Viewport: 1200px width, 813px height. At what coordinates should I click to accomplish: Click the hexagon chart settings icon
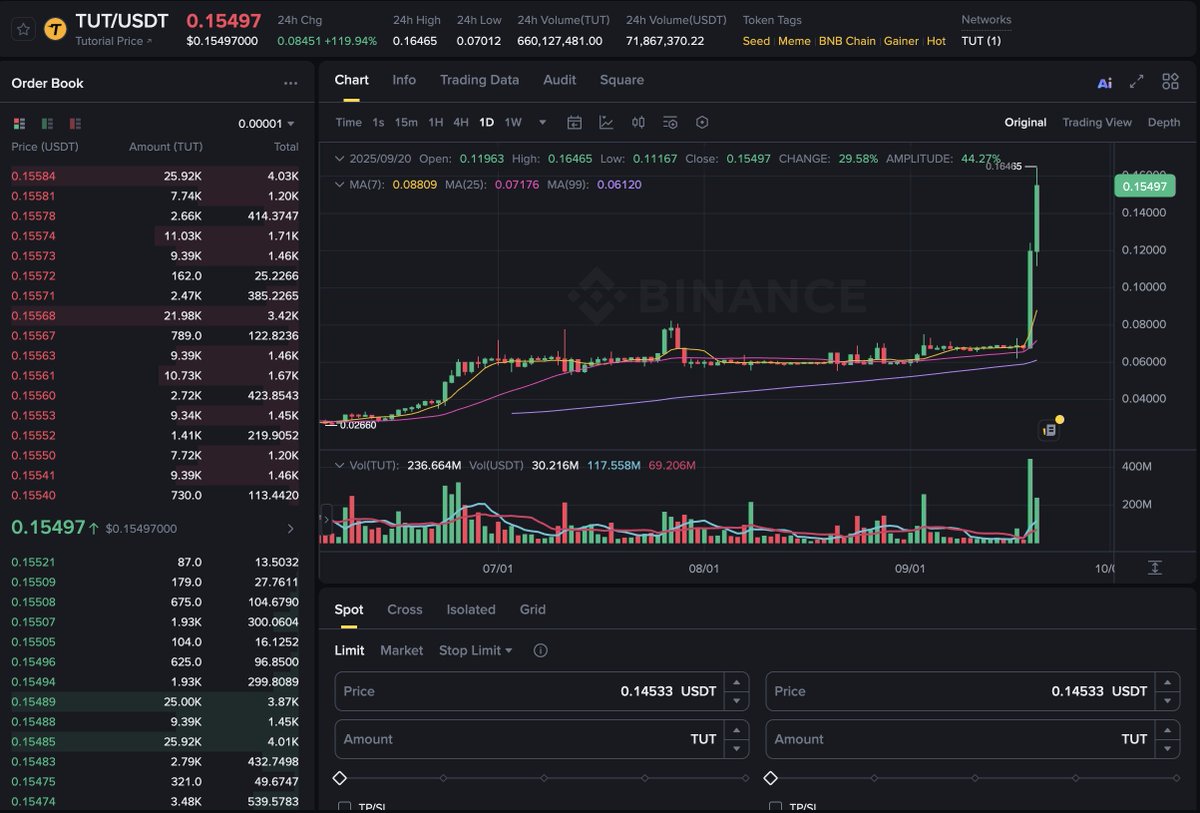pos(702,122)
